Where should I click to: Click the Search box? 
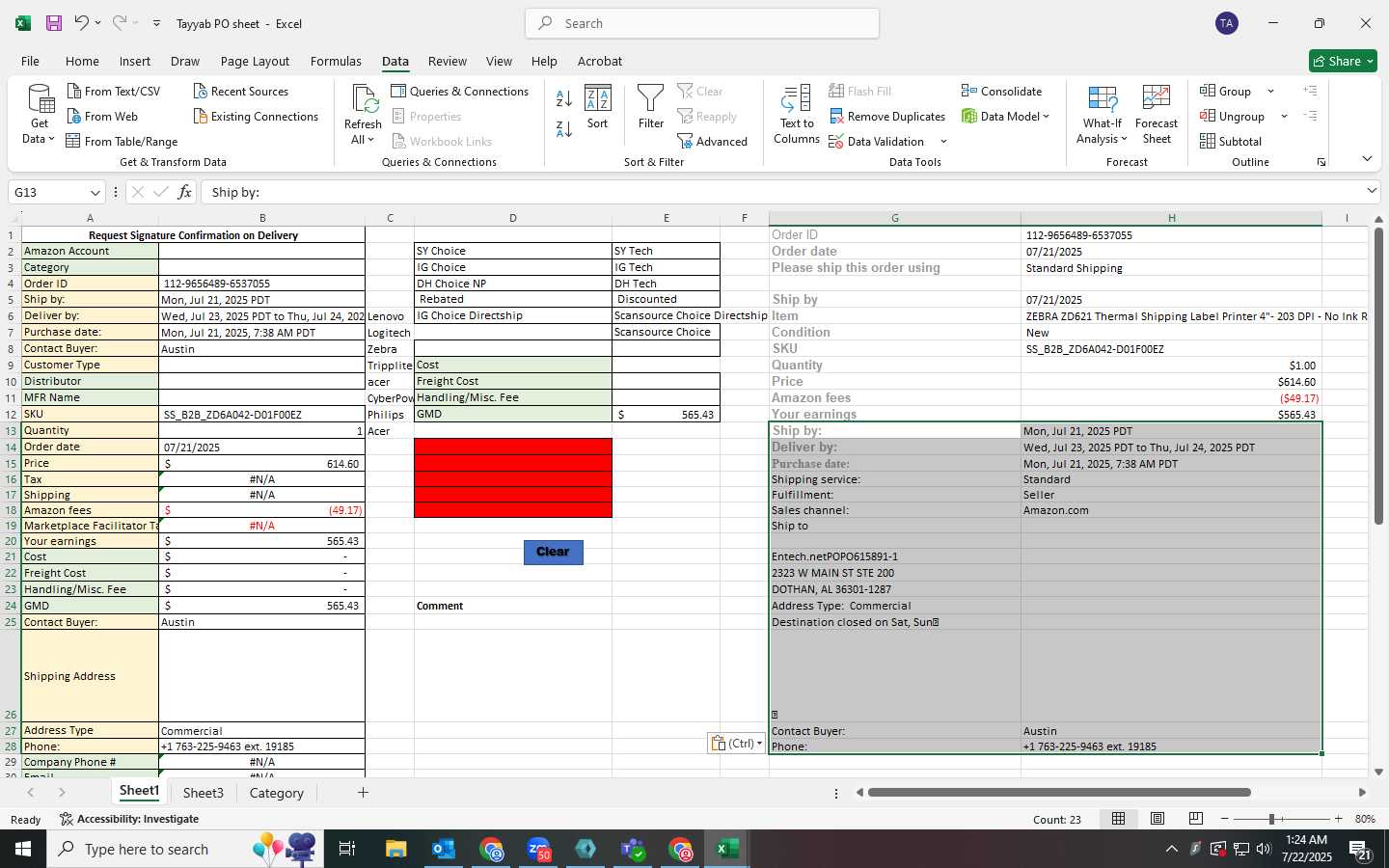coord(702,23)
